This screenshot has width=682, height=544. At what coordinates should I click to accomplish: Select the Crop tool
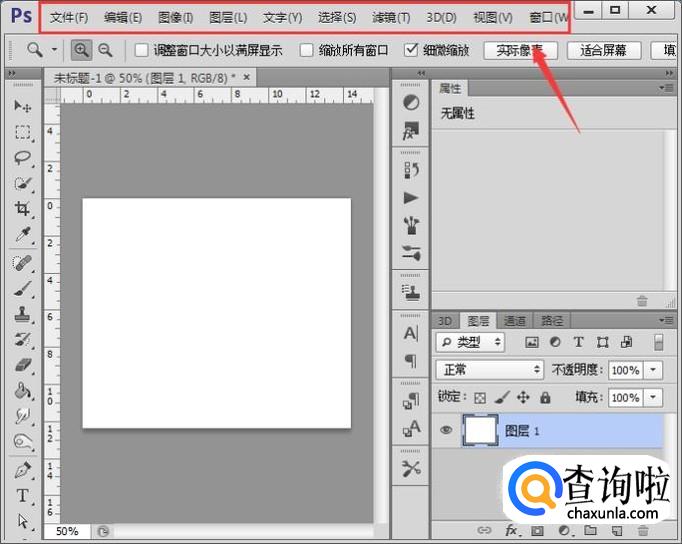(22, 209)
